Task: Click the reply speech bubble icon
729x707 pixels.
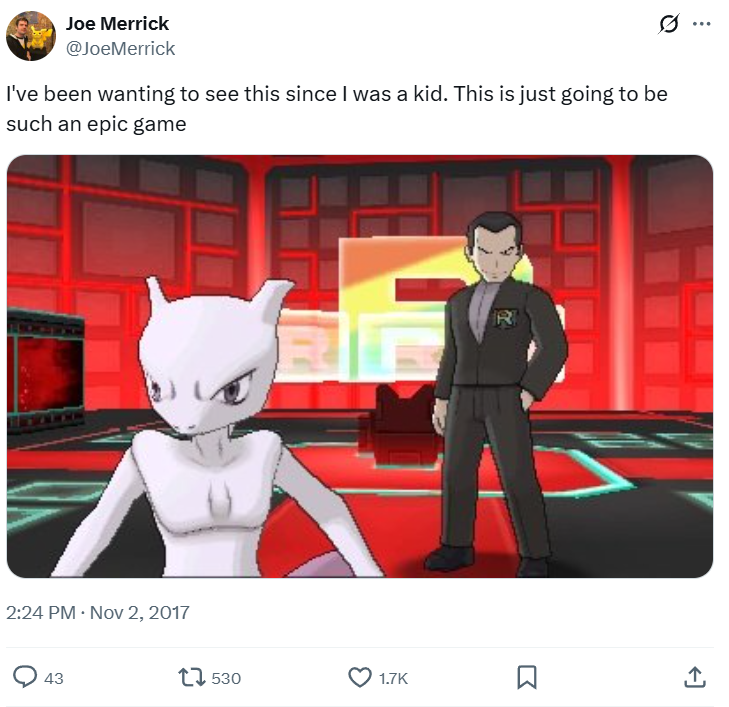Action: point(25,677)
